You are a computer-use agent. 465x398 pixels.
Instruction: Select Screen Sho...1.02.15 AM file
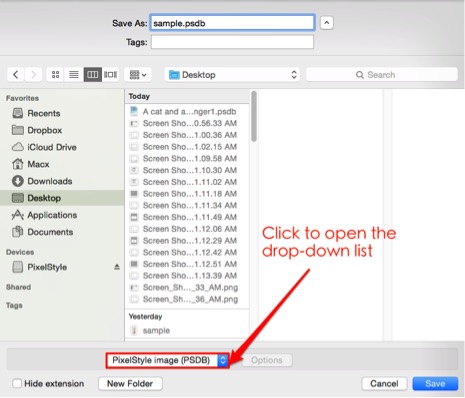pyautogui.click(x=187, y=147)
